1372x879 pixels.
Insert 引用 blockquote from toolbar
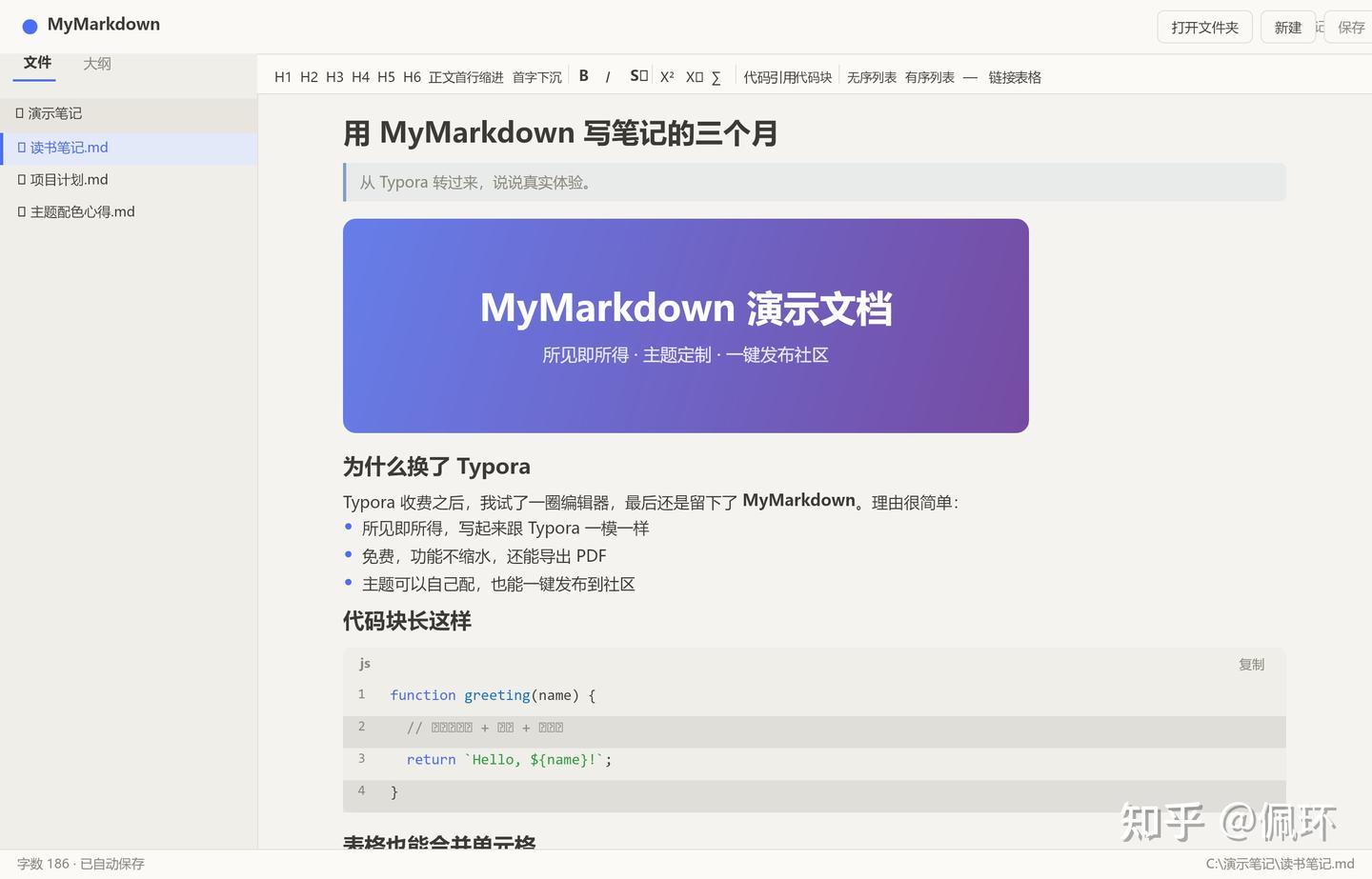781,77
